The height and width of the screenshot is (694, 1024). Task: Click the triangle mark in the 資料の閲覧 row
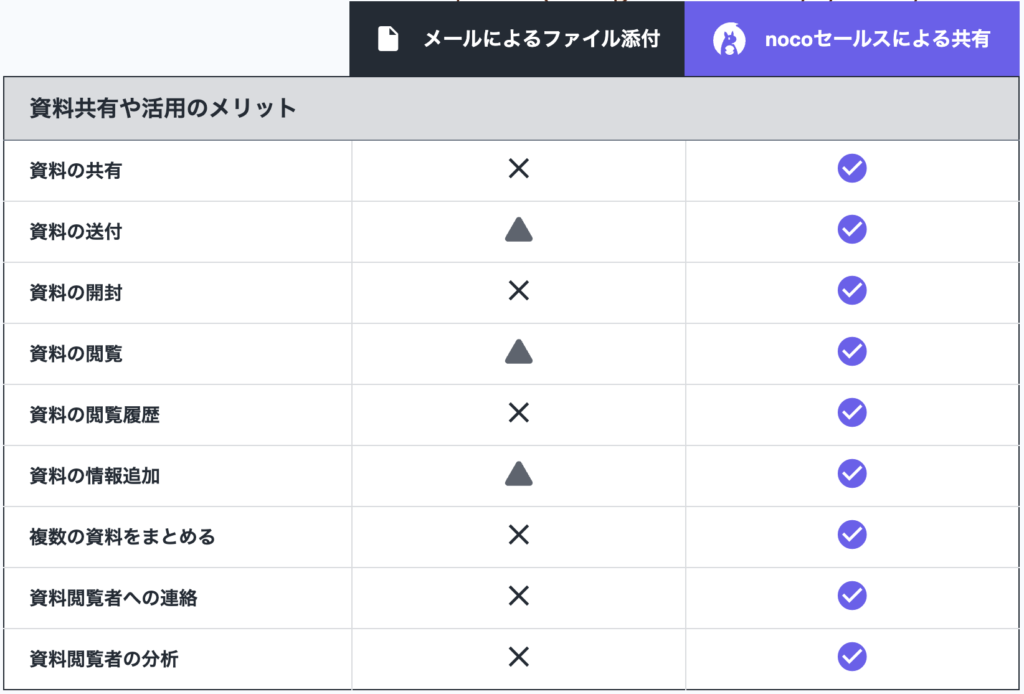point(519,352)
